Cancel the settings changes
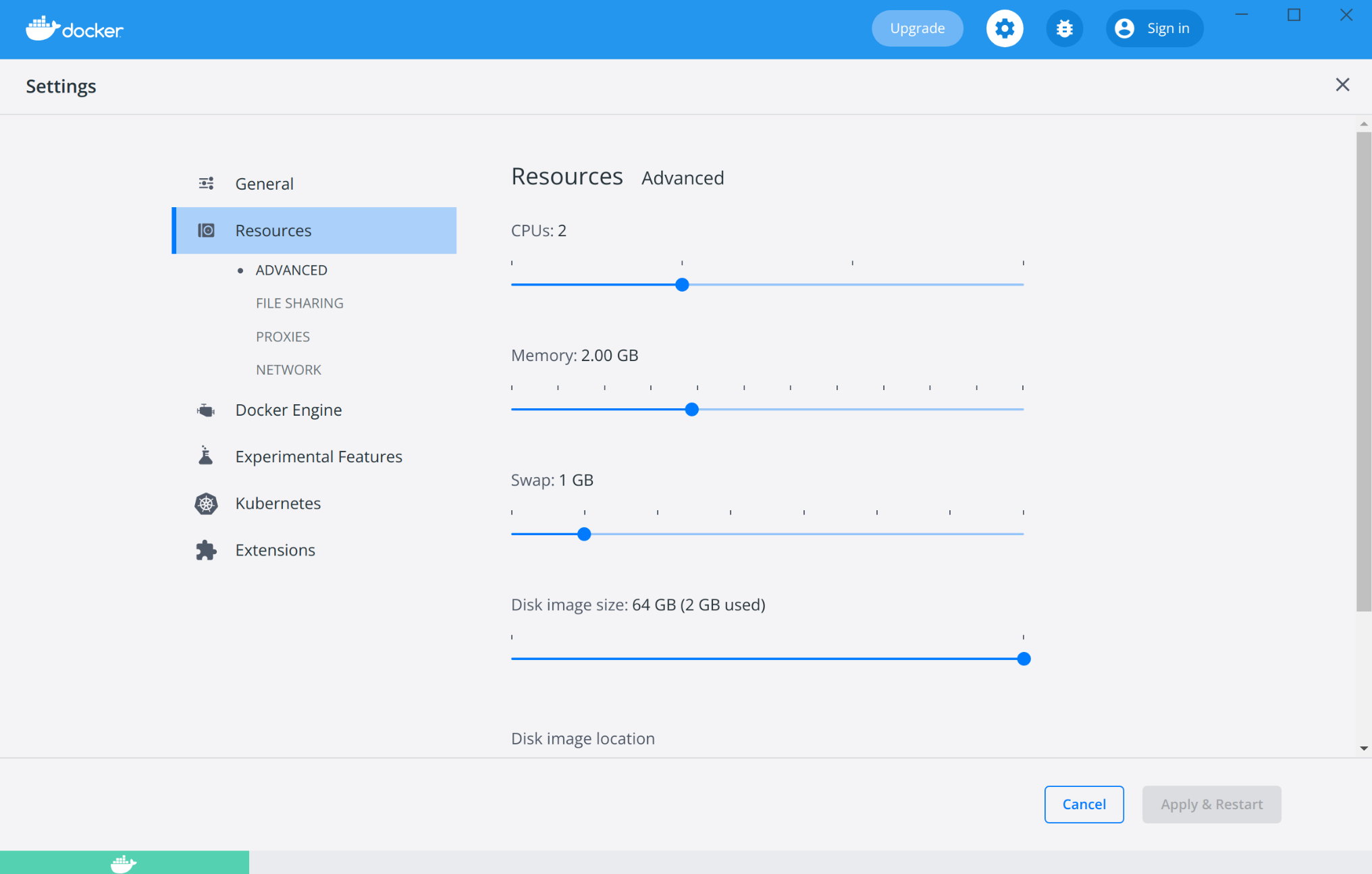The width and height of the screenshot is (1372, 874). click(1084, 804)
